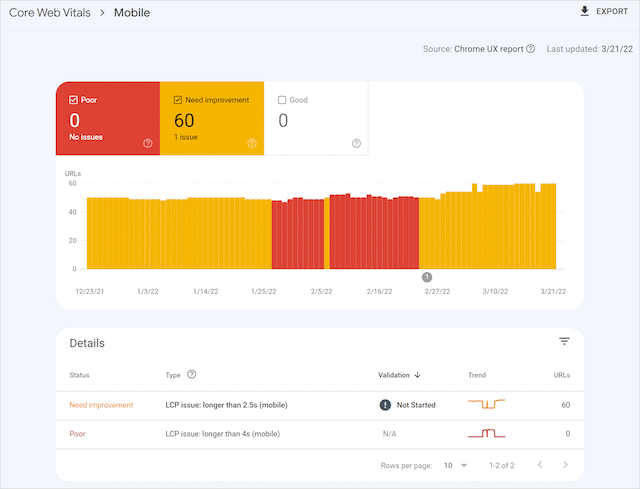Enable the Good checkbox
Image resolution: width=640 pixels, height=489 pixels.
282,100
